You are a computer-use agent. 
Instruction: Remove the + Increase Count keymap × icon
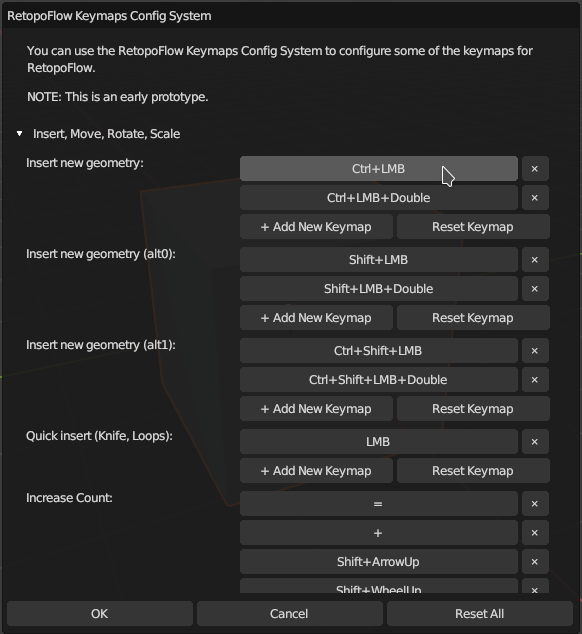point(535,533)
